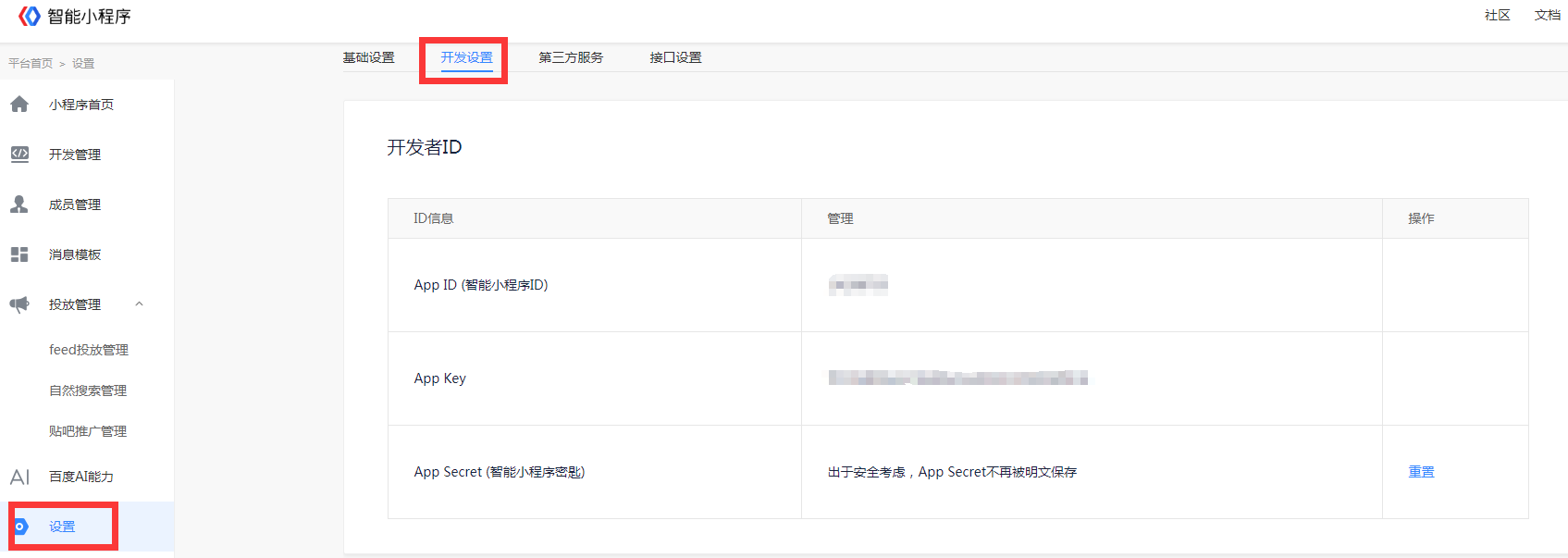Click the code icon beside 开发管理
The height and width of the screenshot is (558, 1568).
coord(19,155)
